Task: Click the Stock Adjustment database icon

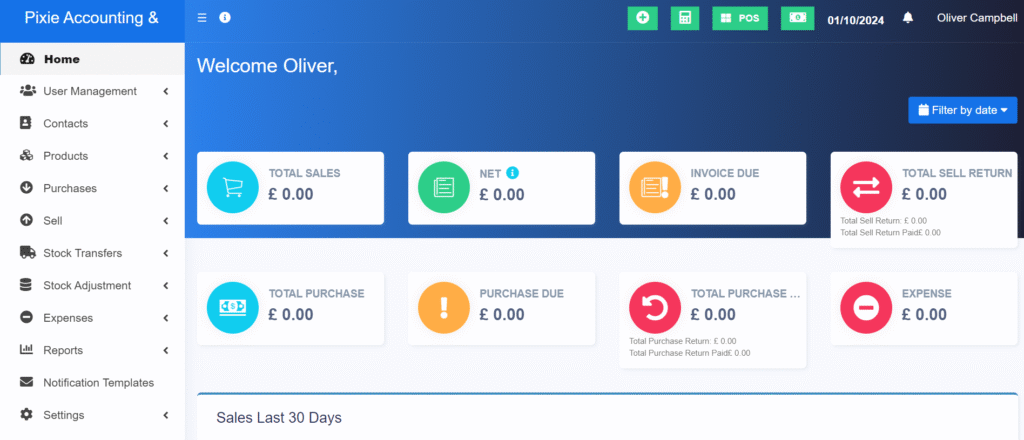Action: (26, 285)
